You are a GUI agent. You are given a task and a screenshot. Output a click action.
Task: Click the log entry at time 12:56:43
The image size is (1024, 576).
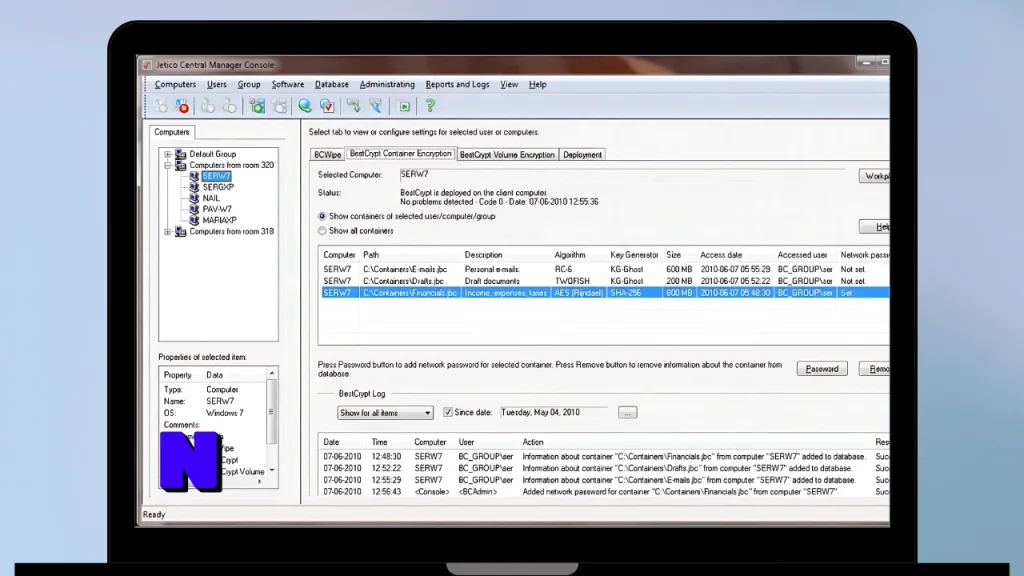605,492
